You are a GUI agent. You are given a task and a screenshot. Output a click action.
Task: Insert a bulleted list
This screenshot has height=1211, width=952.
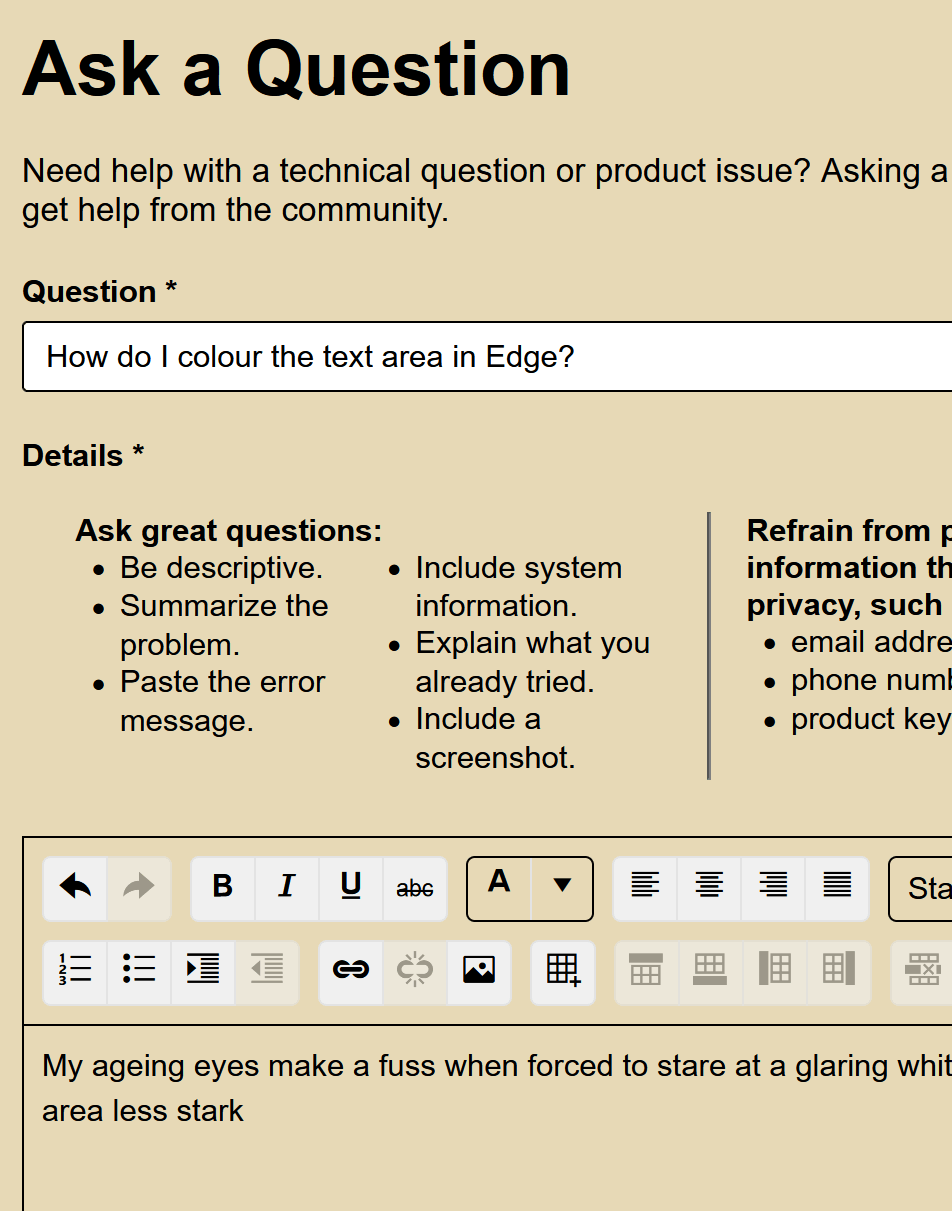pos(139,972)
